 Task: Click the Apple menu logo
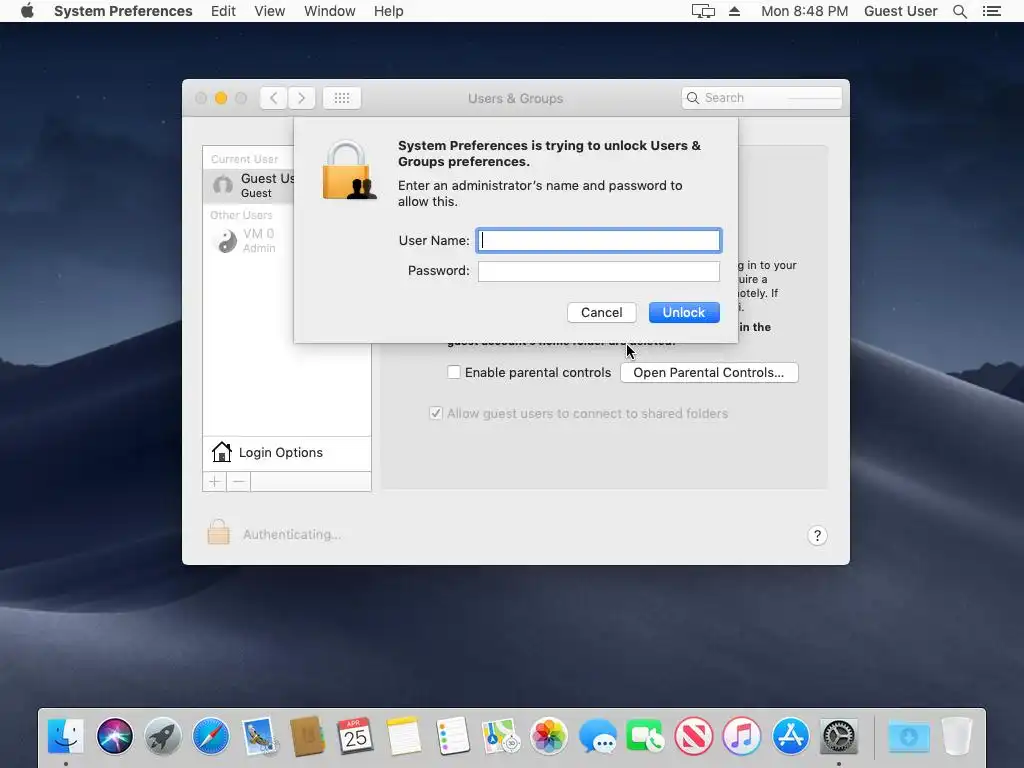point(27,11)
